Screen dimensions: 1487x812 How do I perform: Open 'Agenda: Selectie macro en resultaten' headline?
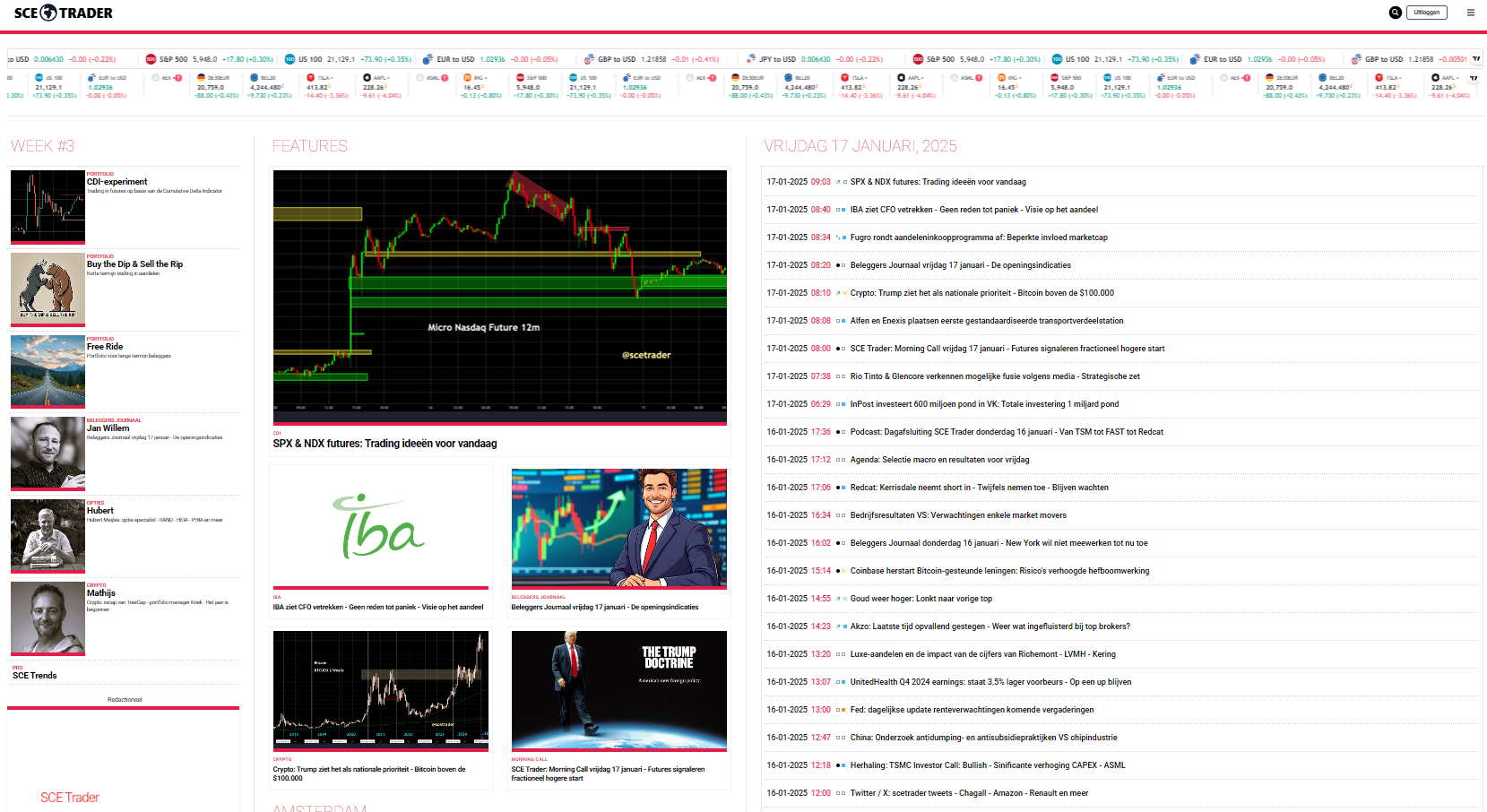click(x=939, y=460)
